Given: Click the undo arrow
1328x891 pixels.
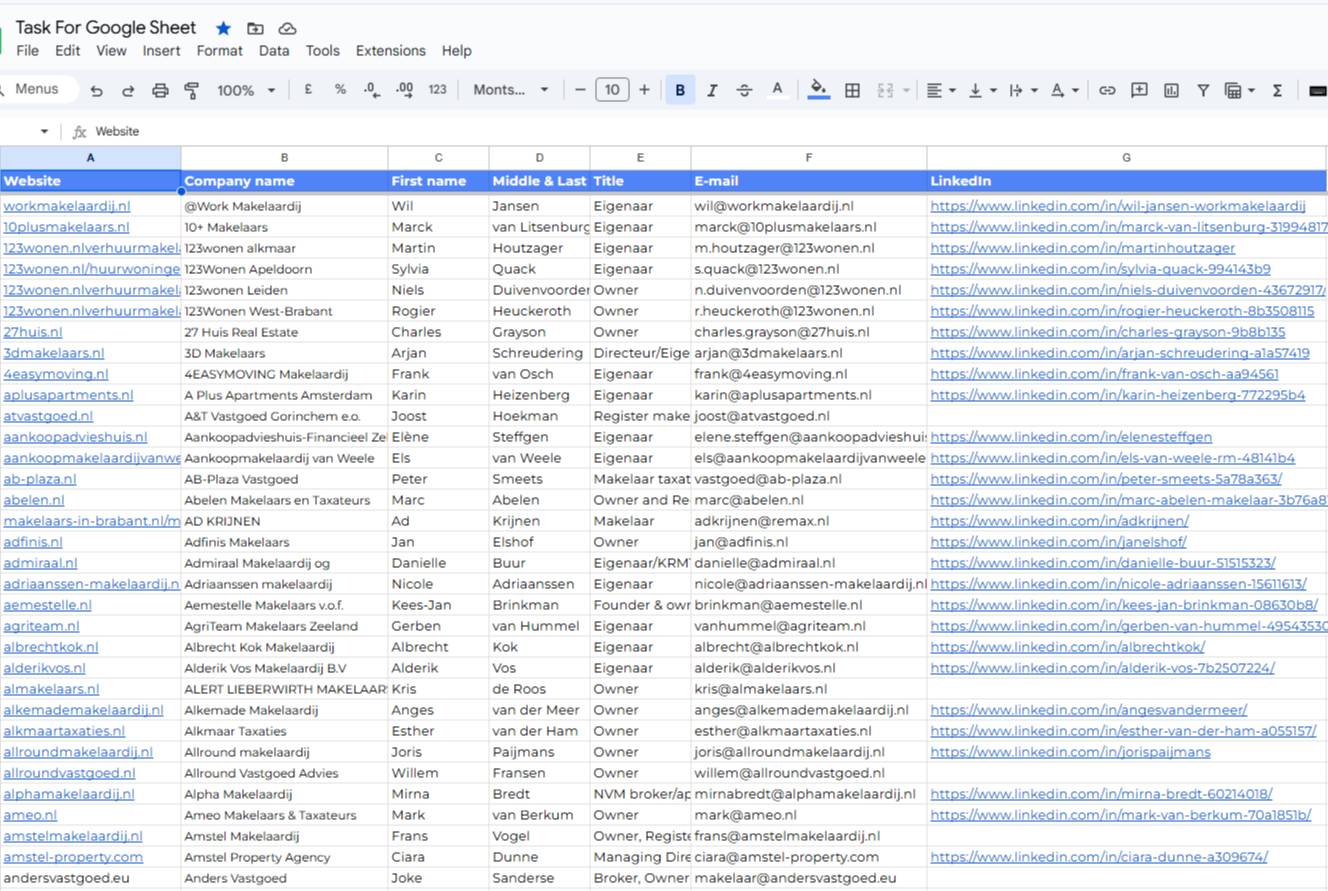Looking at the screenshot, I should pos(96,90).
